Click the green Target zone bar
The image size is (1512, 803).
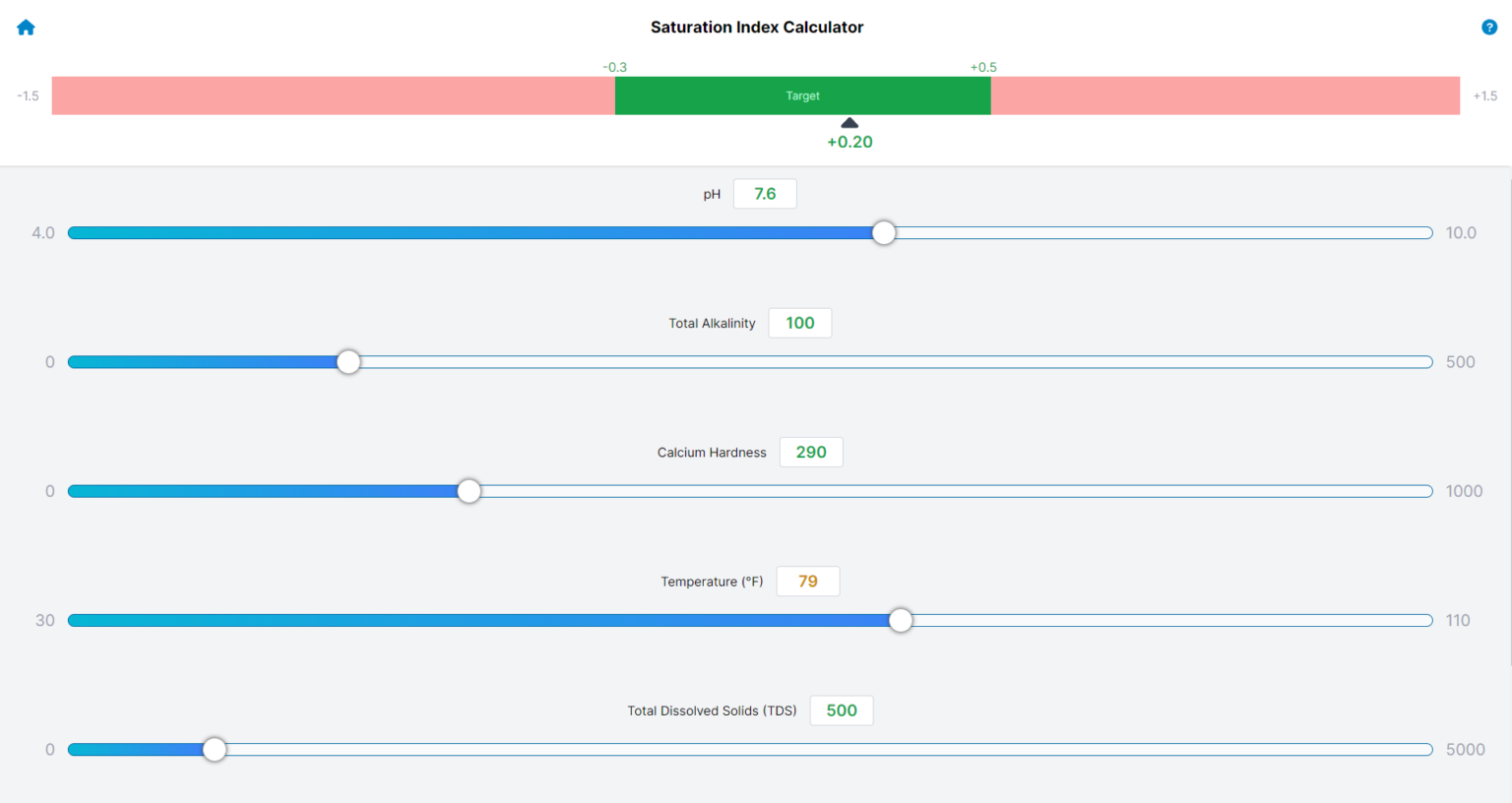pos(802,95)
